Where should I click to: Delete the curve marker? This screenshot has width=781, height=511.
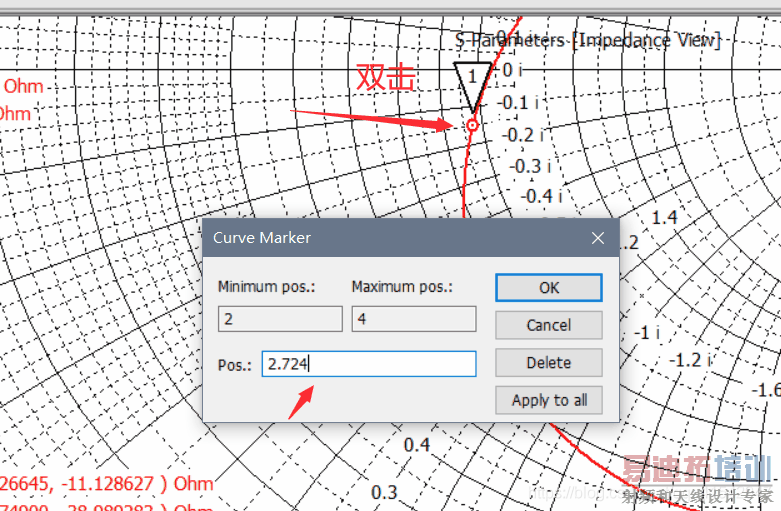(548, 363)
